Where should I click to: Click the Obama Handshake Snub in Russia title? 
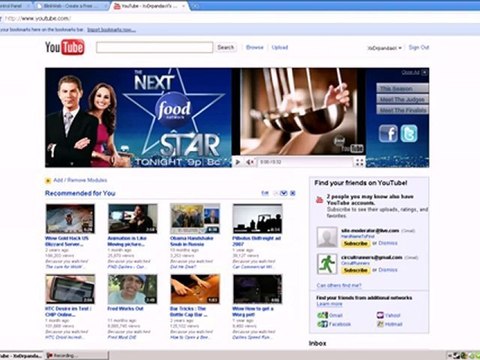coord(191,241)
